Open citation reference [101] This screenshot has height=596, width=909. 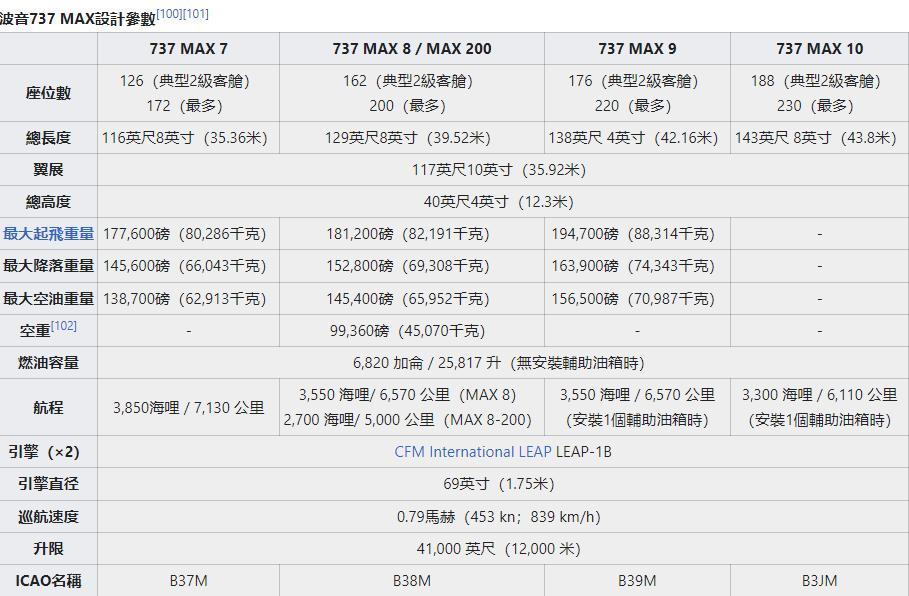pos(196,14)
